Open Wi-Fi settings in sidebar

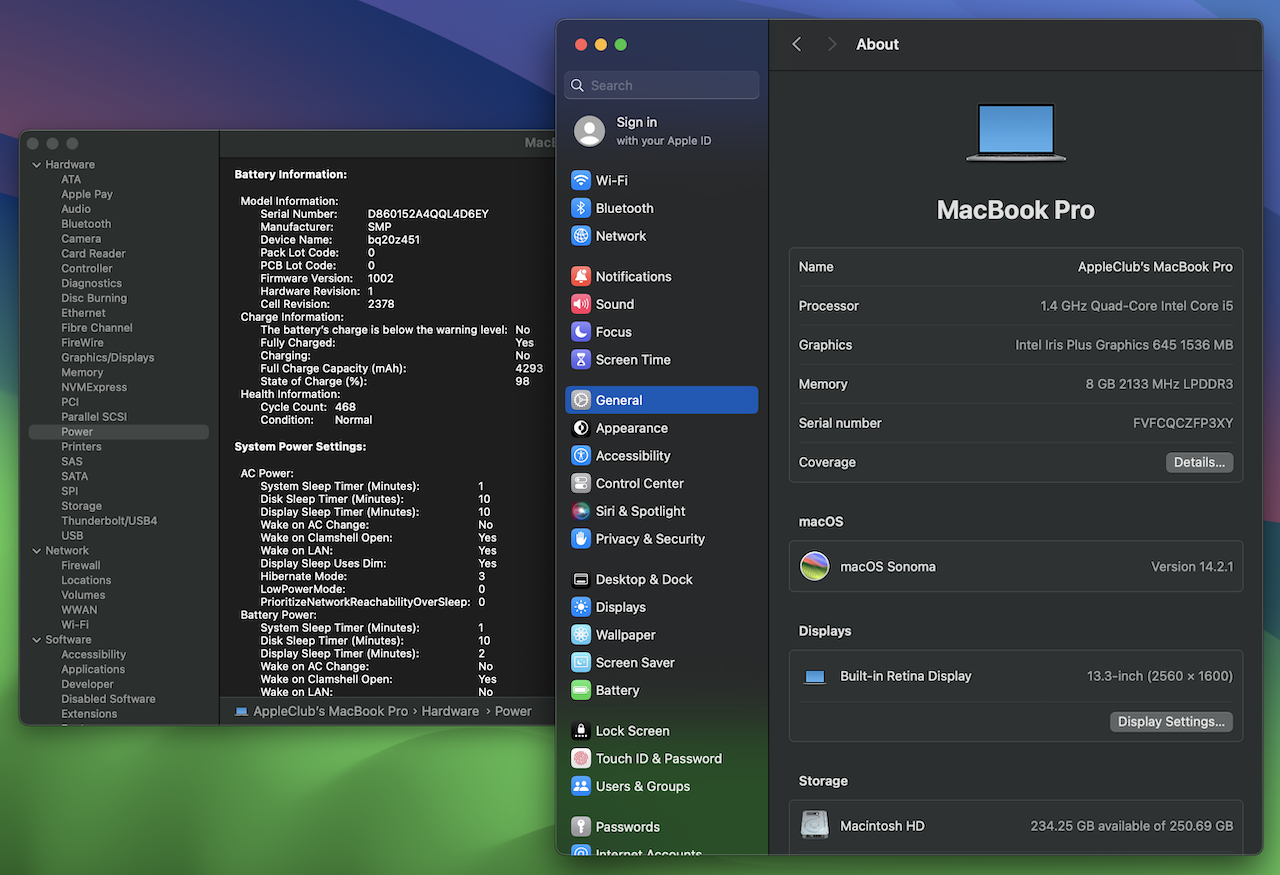click(662, 180)
